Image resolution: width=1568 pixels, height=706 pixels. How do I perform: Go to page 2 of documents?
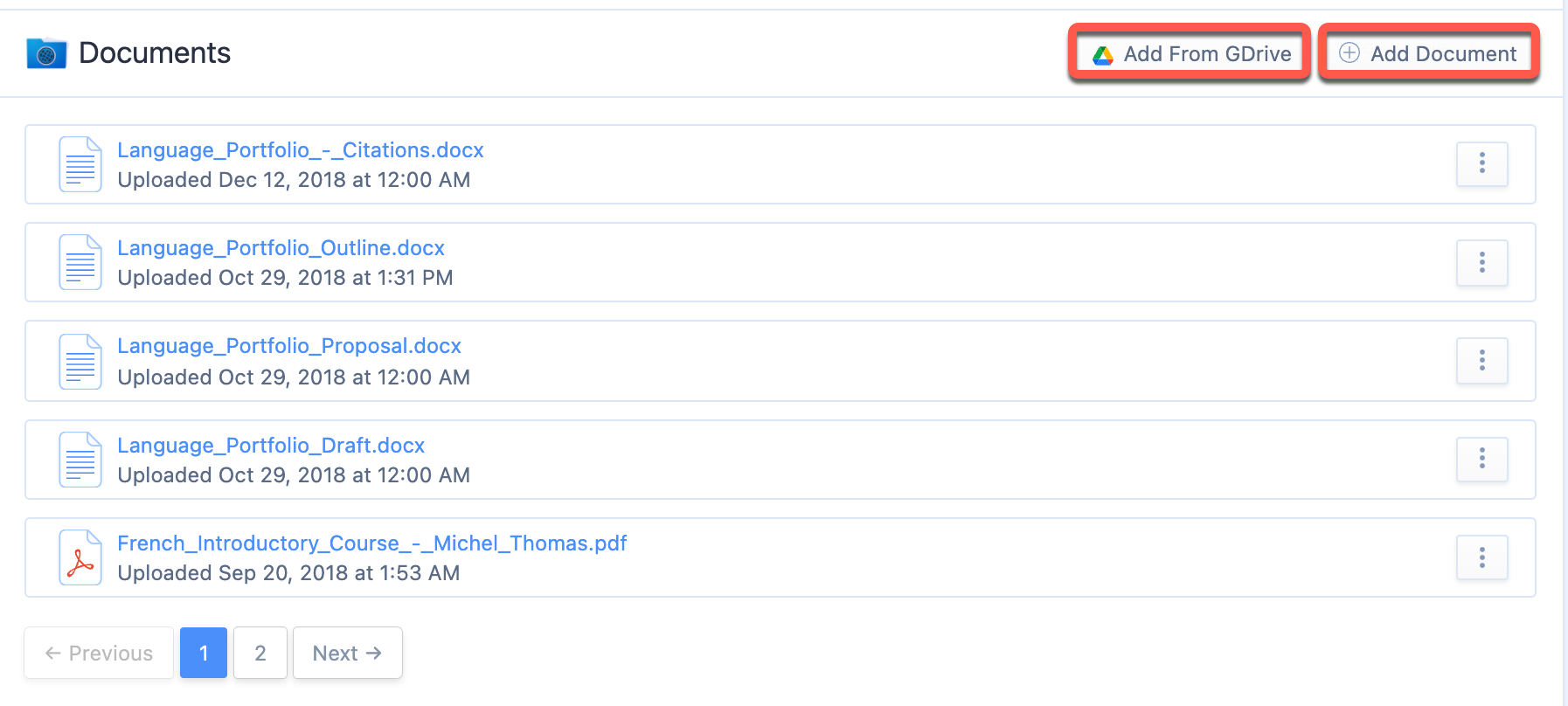click(260, 653)
